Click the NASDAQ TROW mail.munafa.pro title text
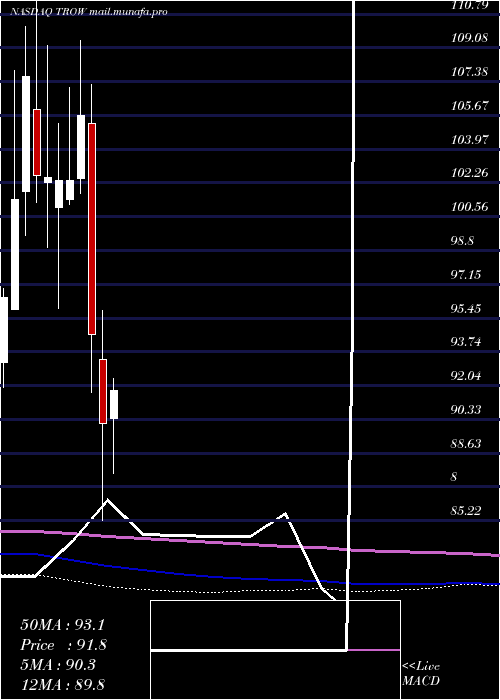The height and width of the screenshot is (700, 500). click(x=88, y=12)
